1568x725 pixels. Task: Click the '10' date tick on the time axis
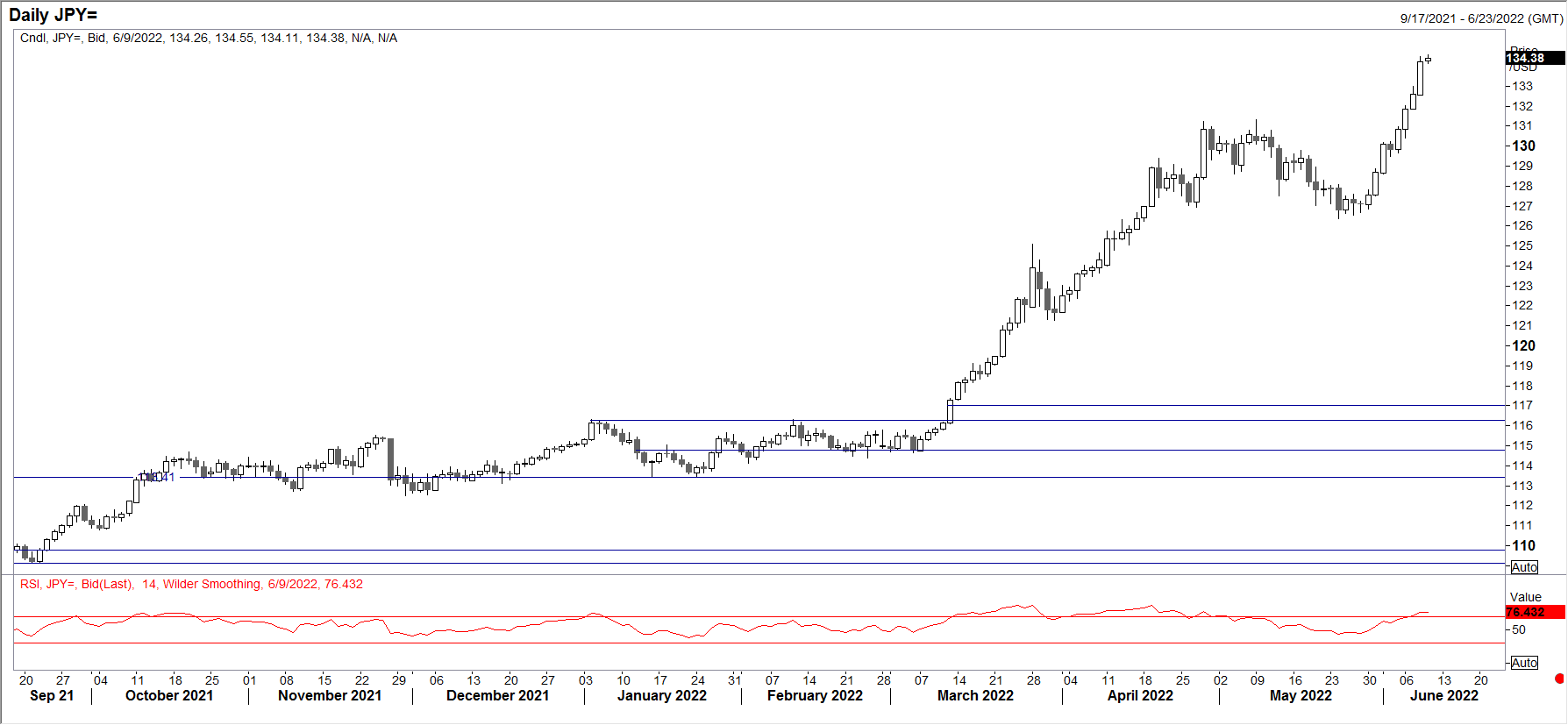coord(624,679)
